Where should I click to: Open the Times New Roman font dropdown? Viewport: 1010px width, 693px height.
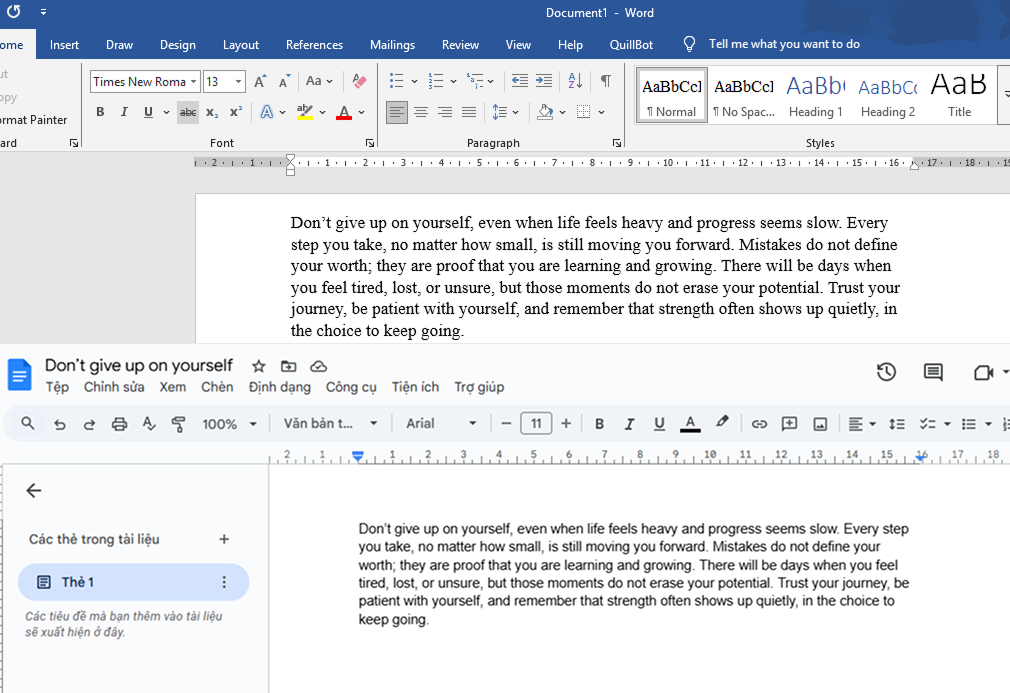click(193, 82)
